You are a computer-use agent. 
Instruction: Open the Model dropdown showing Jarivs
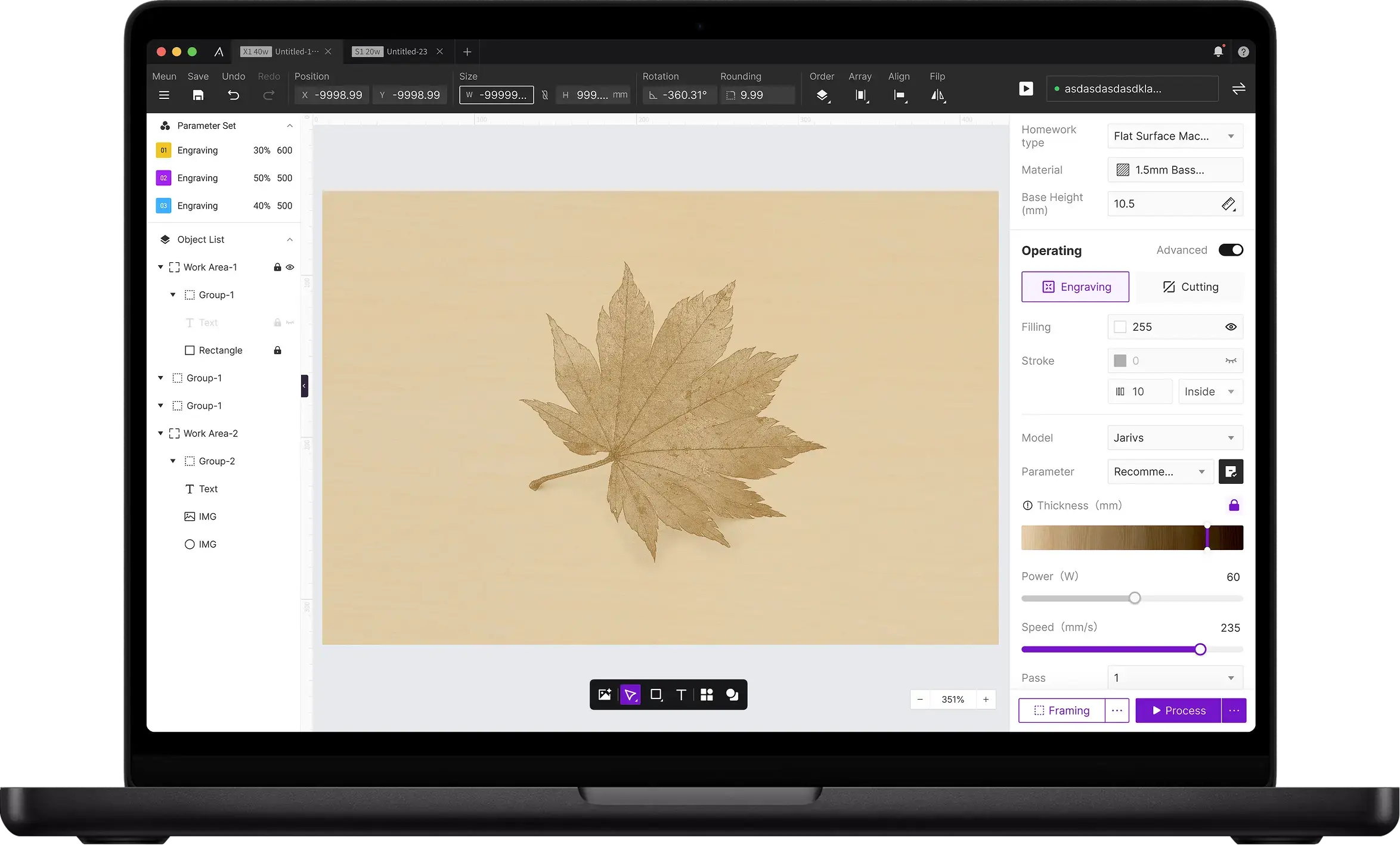[1175, 437]
